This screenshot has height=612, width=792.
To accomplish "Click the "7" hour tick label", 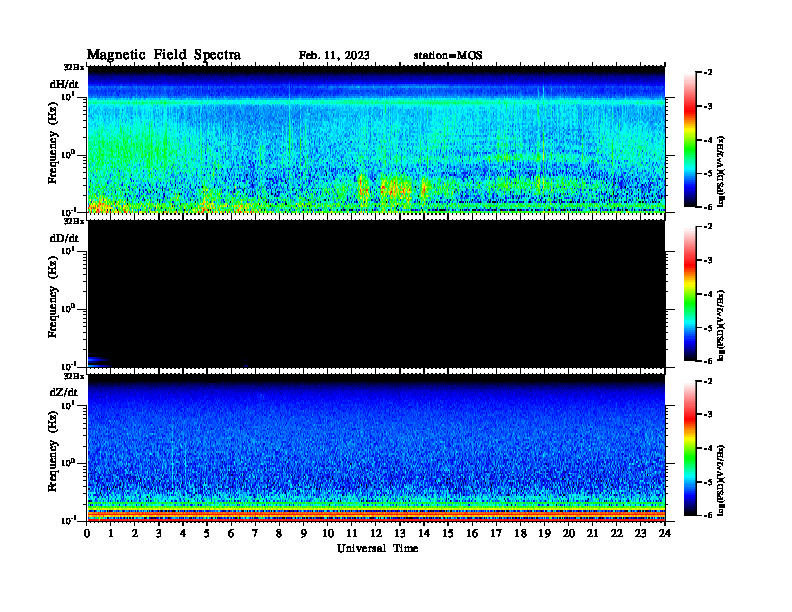I will pyautogui.click(x=255, y=533).
